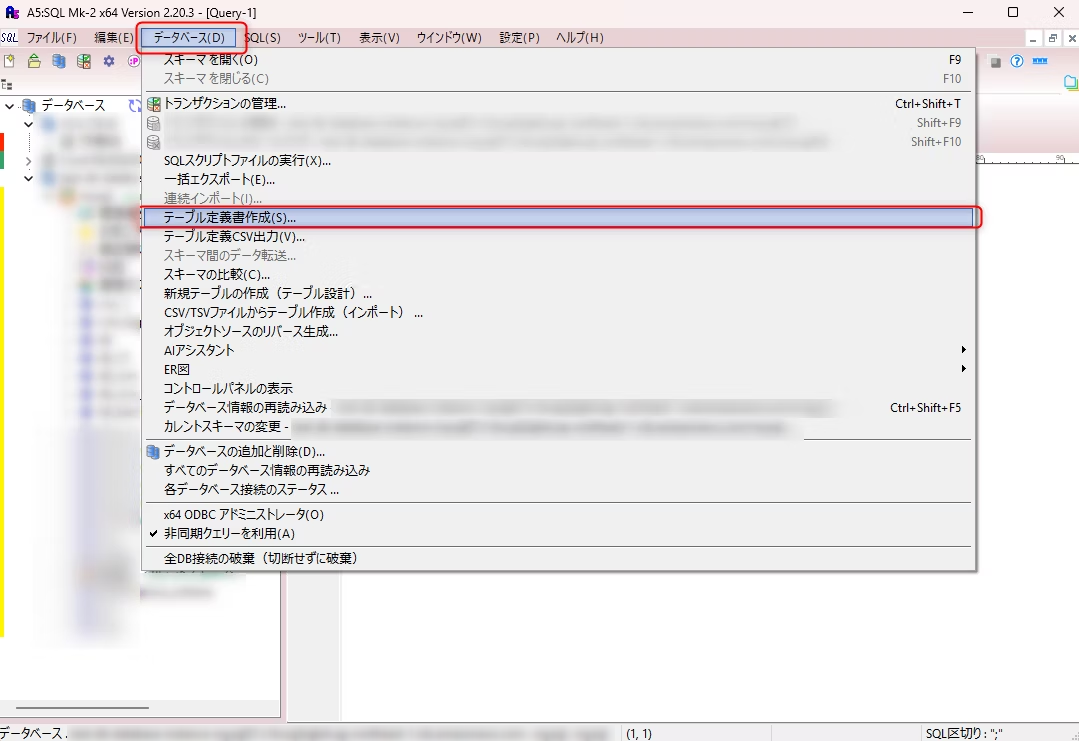The width and height of the screenshot is (1079, 741).
Task: Select トランザクションの管理... menu entry
Action: tap(559, 104)
